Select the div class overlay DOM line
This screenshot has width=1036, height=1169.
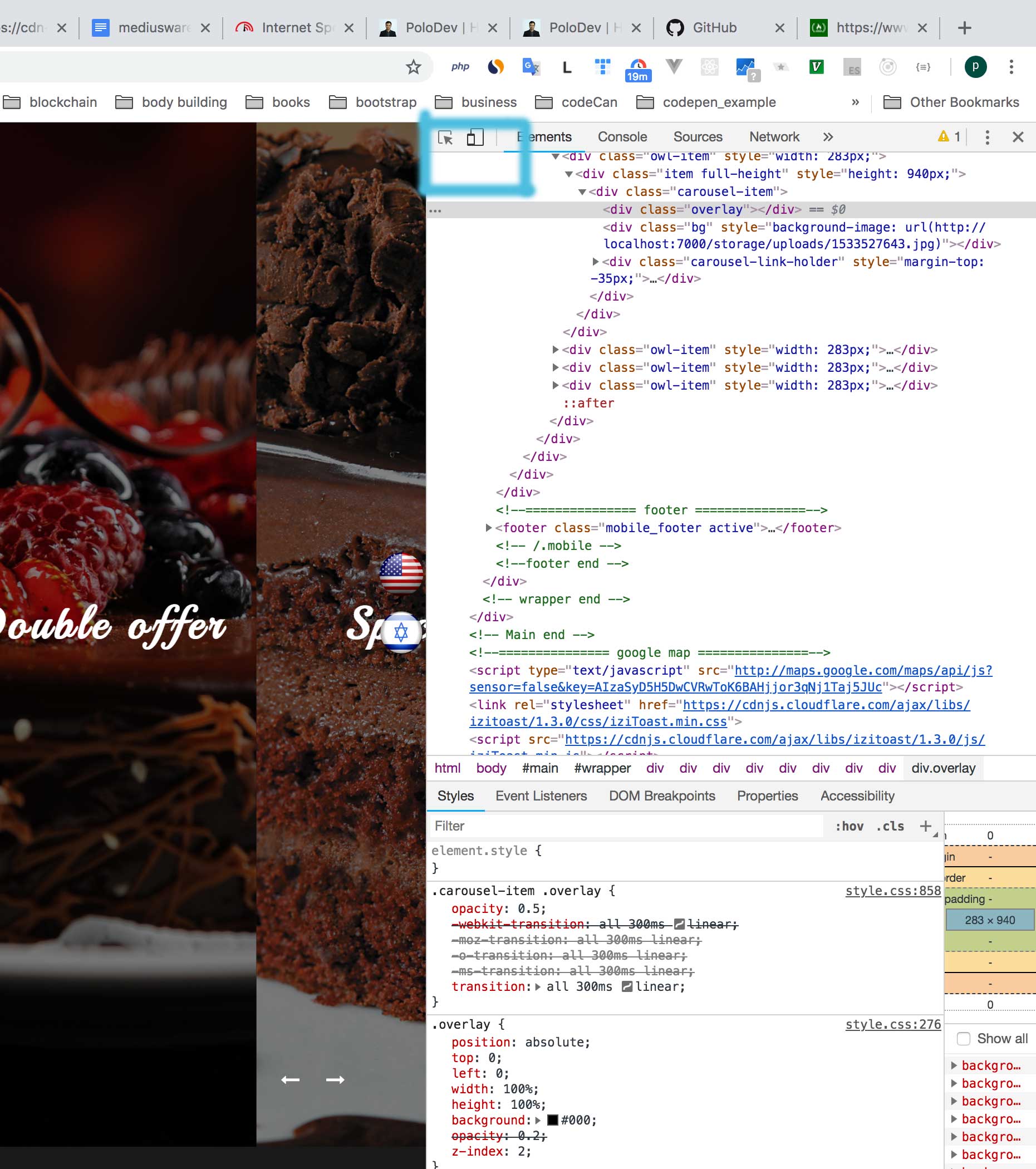point(730,210)
